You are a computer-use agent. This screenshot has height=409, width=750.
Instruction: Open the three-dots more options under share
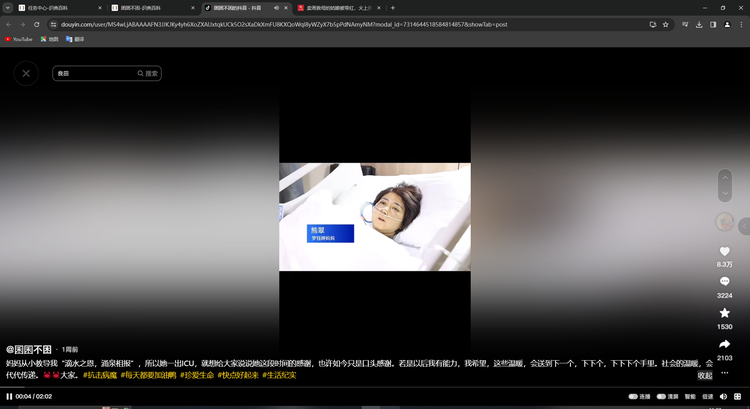tap(725, 373)
